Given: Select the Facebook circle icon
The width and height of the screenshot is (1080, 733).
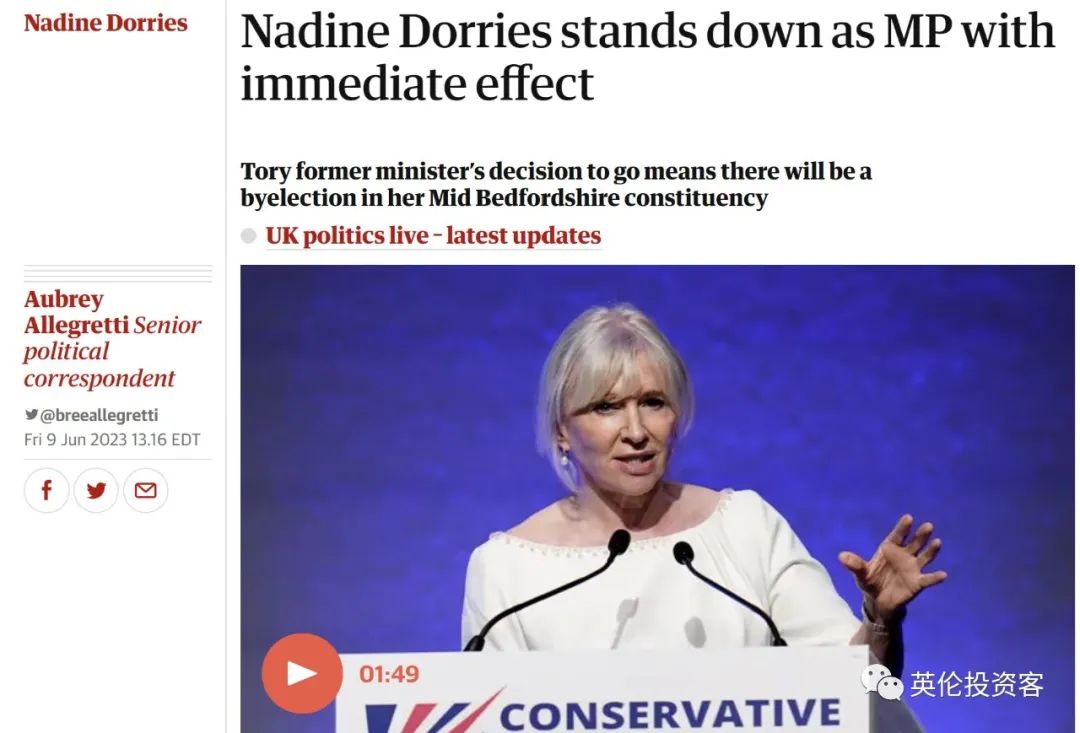Looking at the screenshot, I should [x=46, y=490].
